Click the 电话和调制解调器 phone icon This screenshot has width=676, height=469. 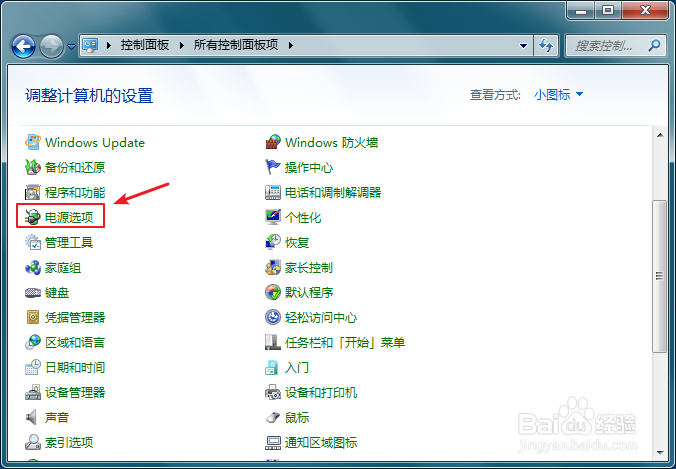click(273, 192)
